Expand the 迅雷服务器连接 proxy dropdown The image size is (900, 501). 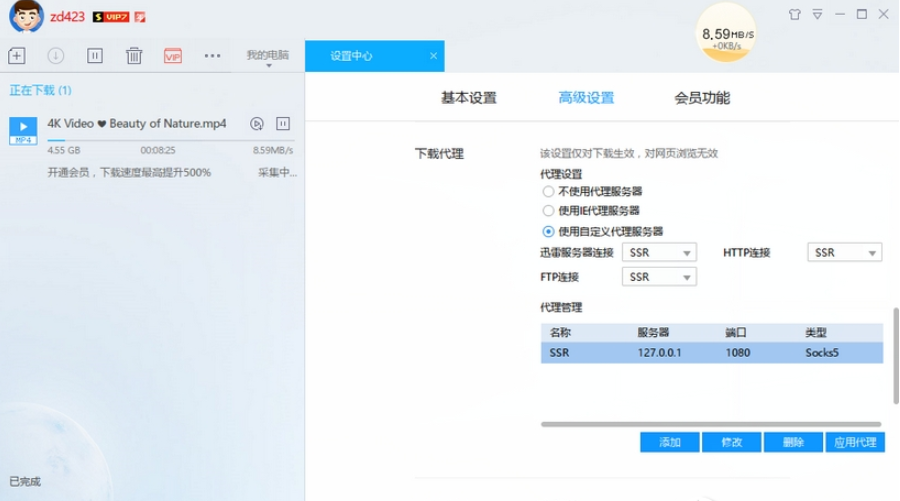point(658,253)
